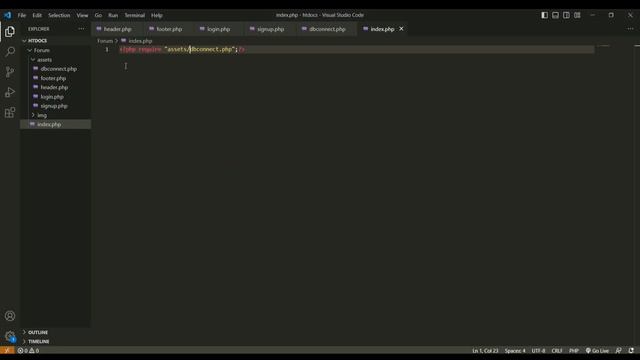Open the Explorer view in activity bar
This screenshot has height=360, width=640.
(10, 31)
